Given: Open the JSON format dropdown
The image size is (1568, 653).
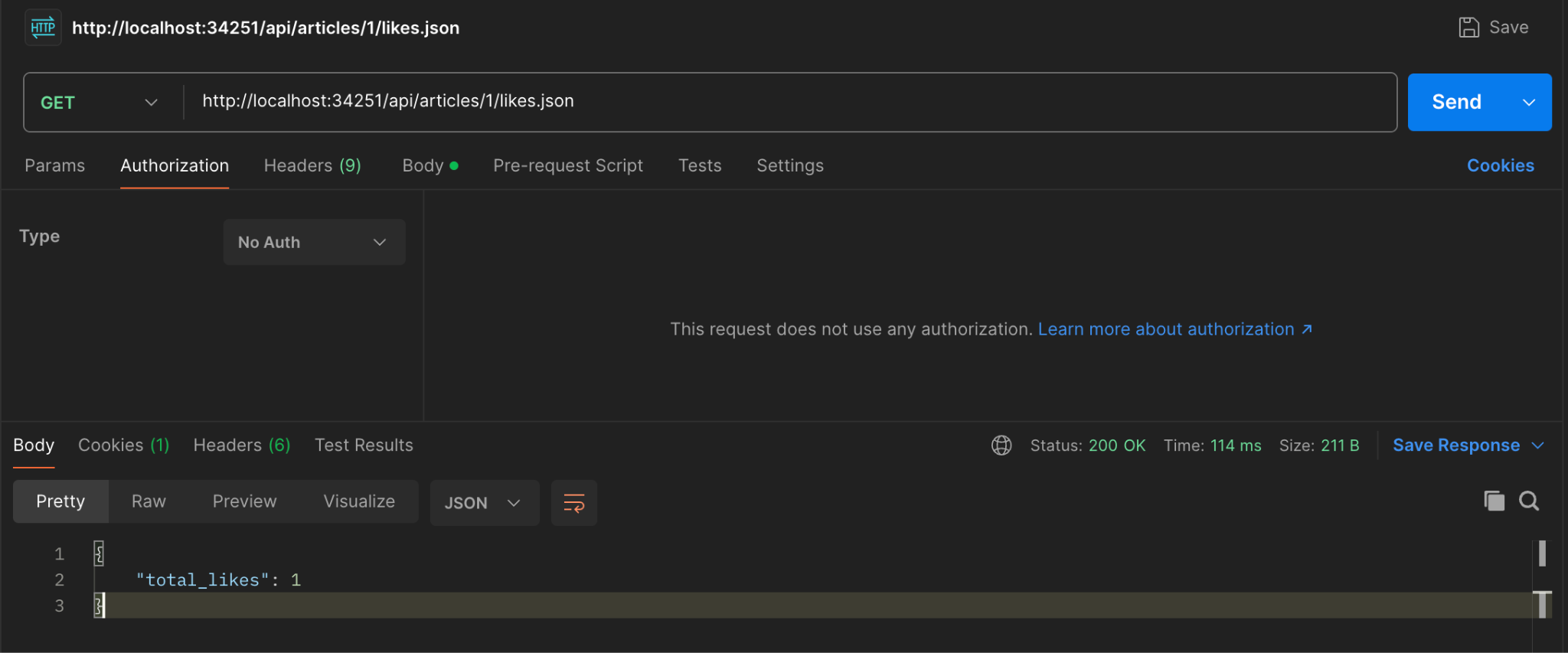Looking at the screenshot, I should point(484,503).
